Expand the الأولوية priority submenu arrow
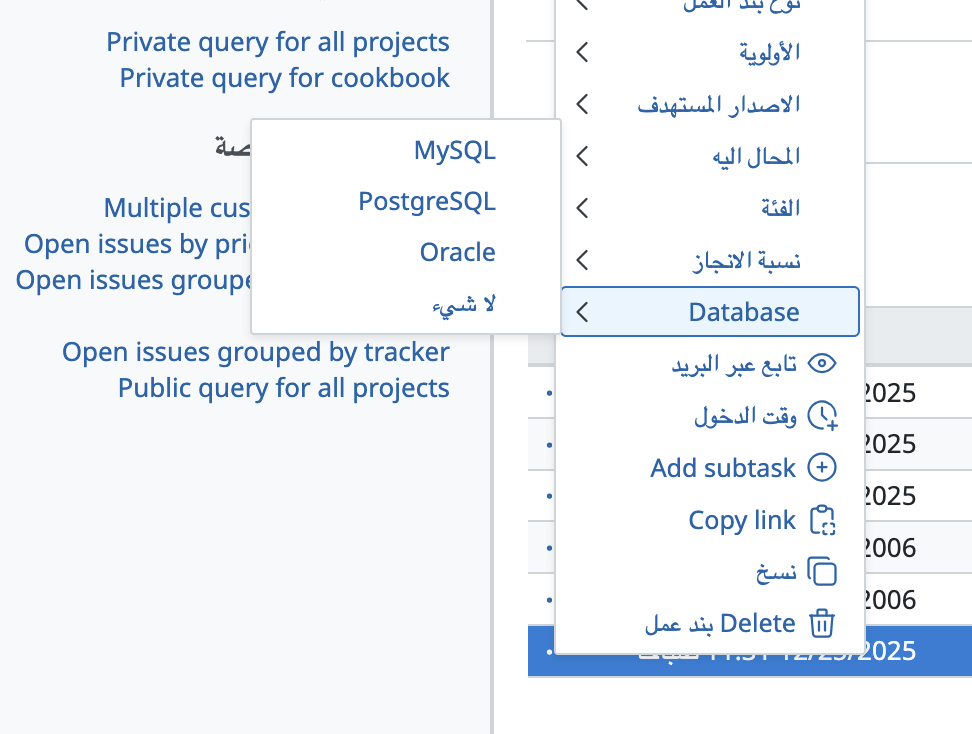 (583, 52)
